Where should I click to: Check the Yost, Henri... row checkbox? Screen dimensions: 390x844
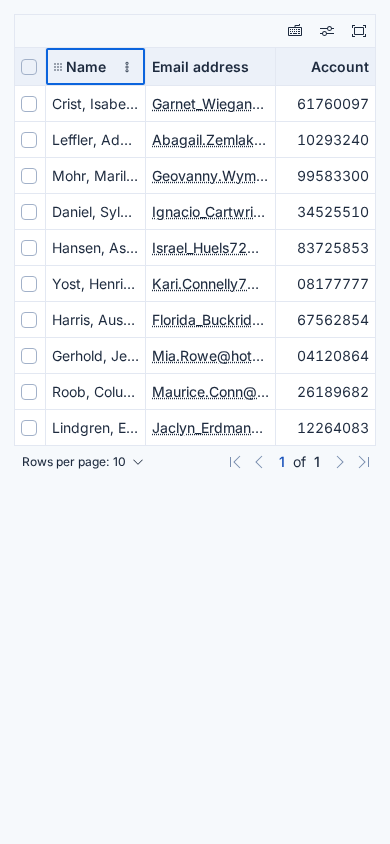(29, 284)
